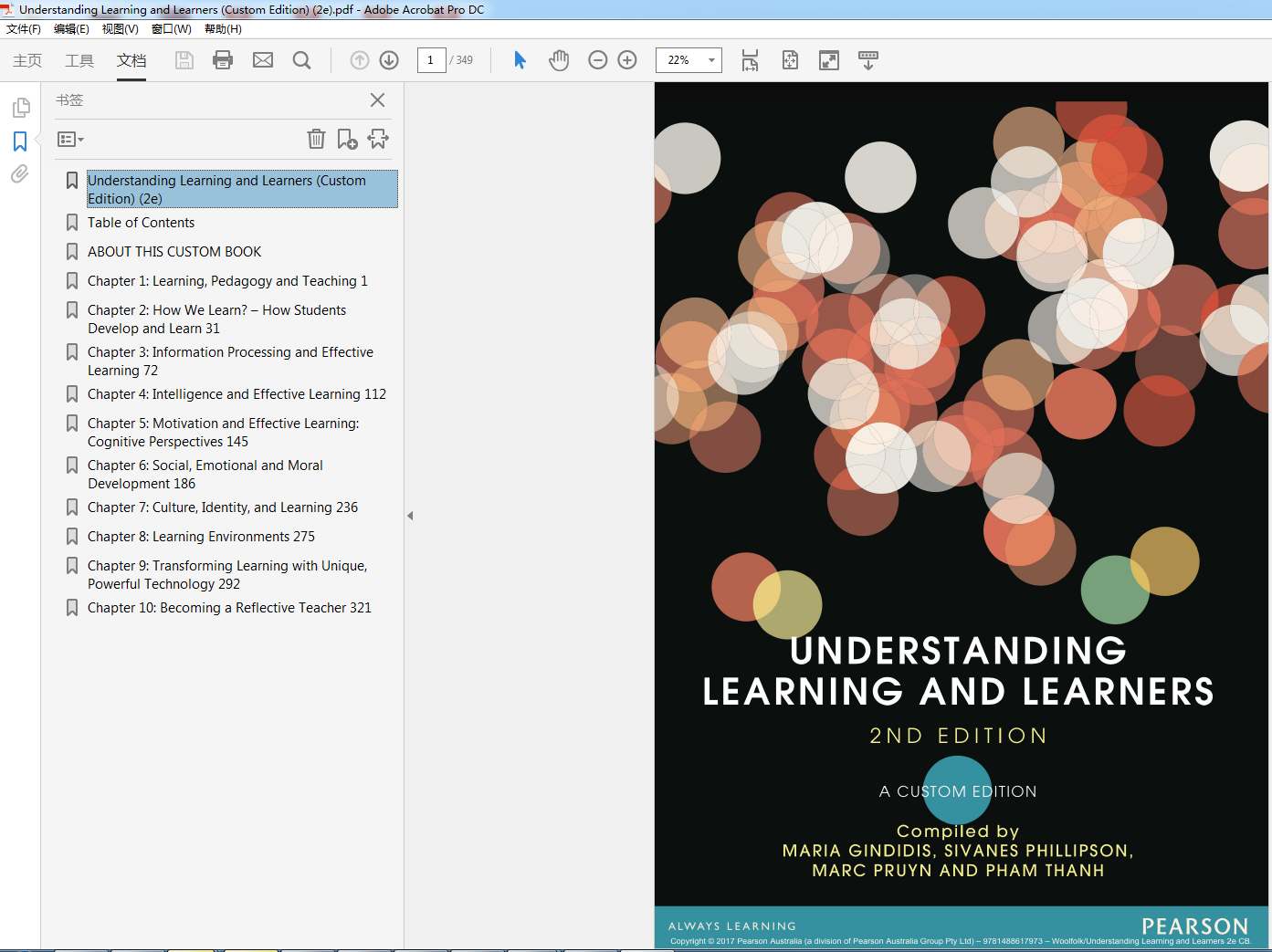Go to next page down arrow
1272x952 pixels.
(x=389, y=60)
